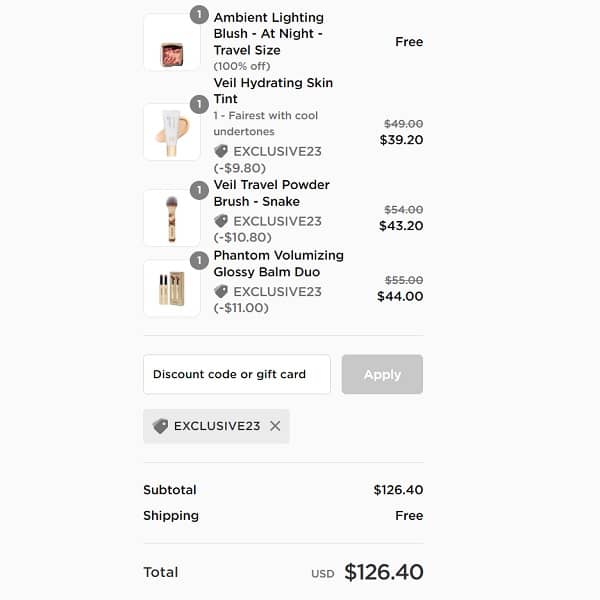Click the quantity badge on the Balm Duo image
600x600 pixels.
(199, 261)
